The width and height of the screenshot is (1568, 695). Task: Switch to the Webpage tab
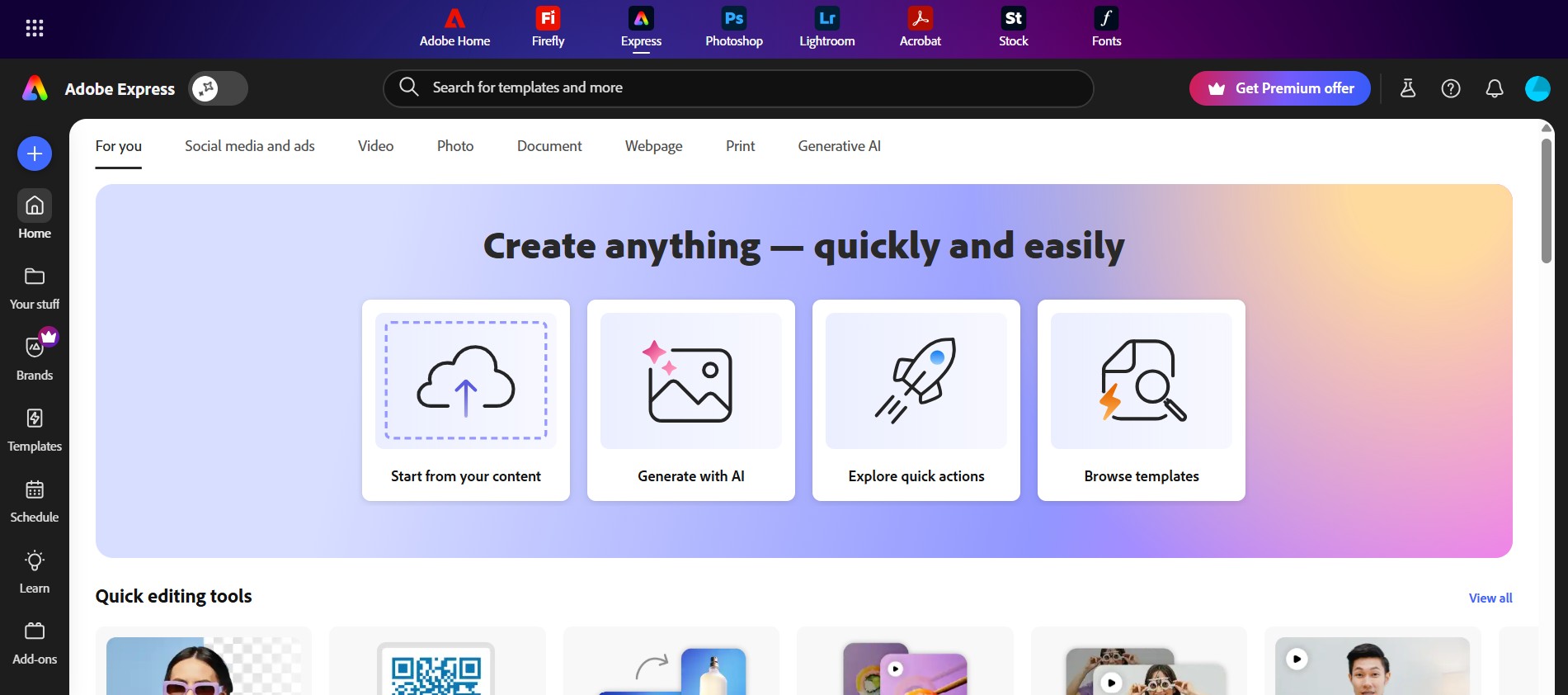click(654, 146)
